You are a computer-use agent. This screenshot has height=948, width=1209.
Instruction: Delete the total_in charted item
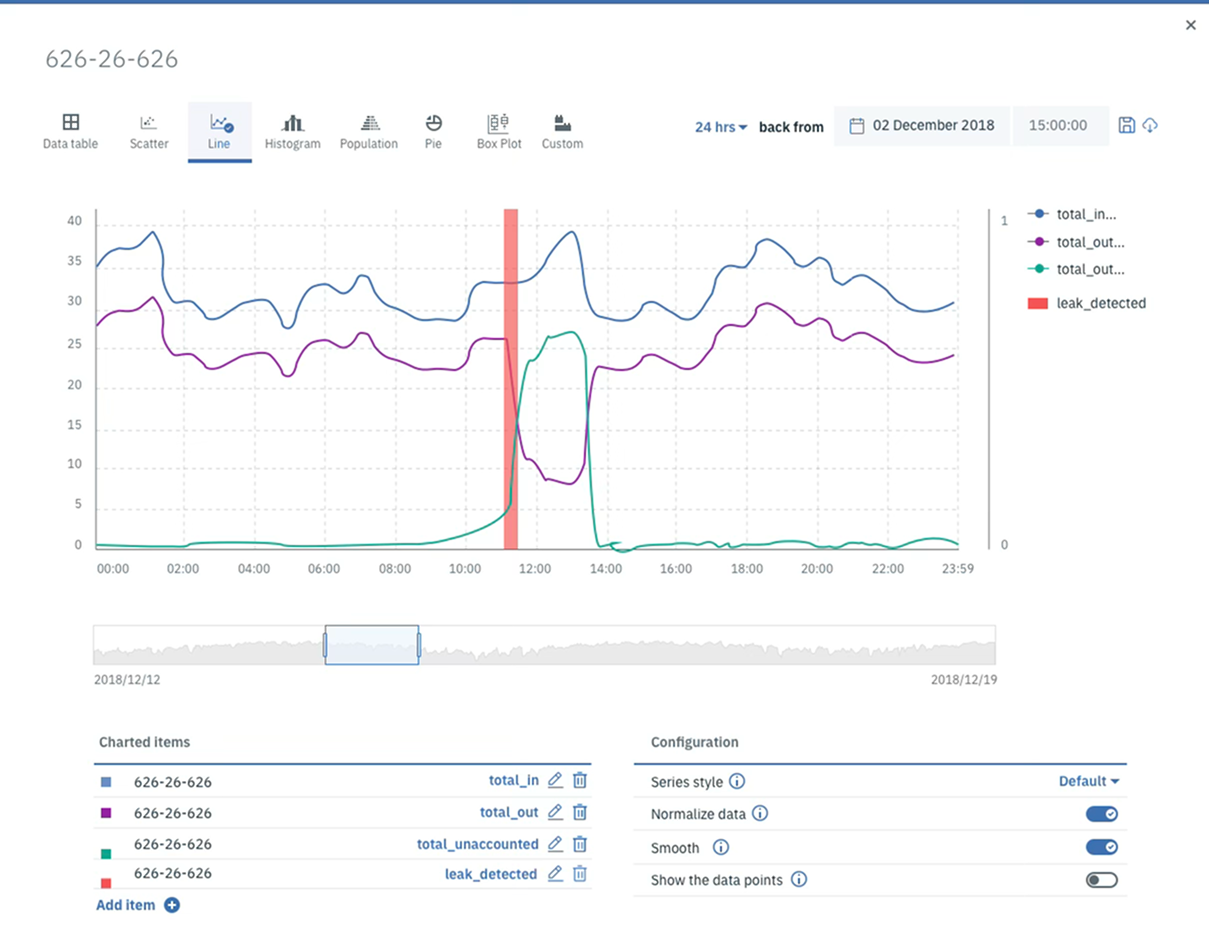(x=580, y=781)
